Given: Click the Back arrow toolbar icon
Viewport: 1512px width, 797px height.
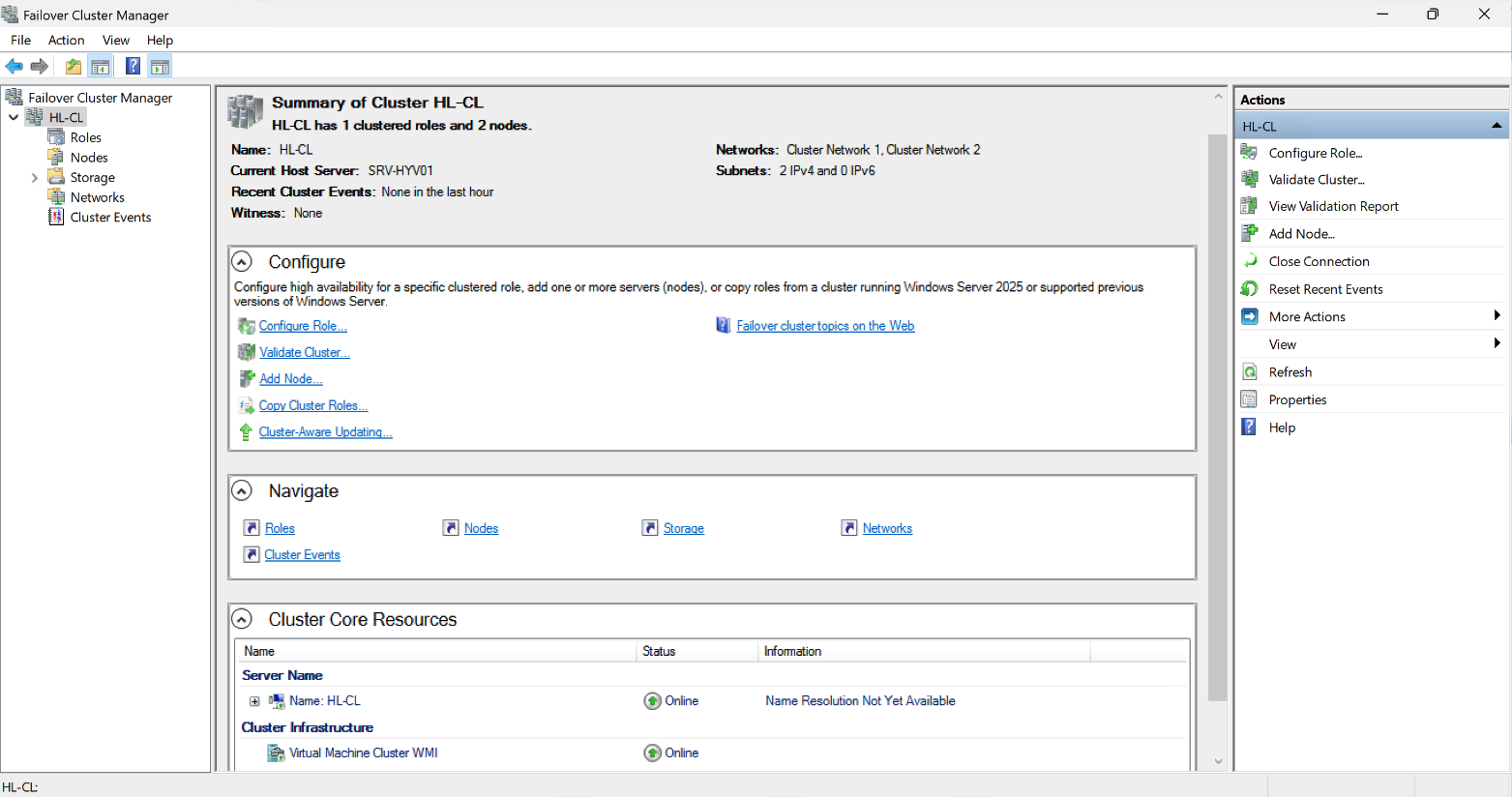Looking at the screenshot, I should 15,67.
